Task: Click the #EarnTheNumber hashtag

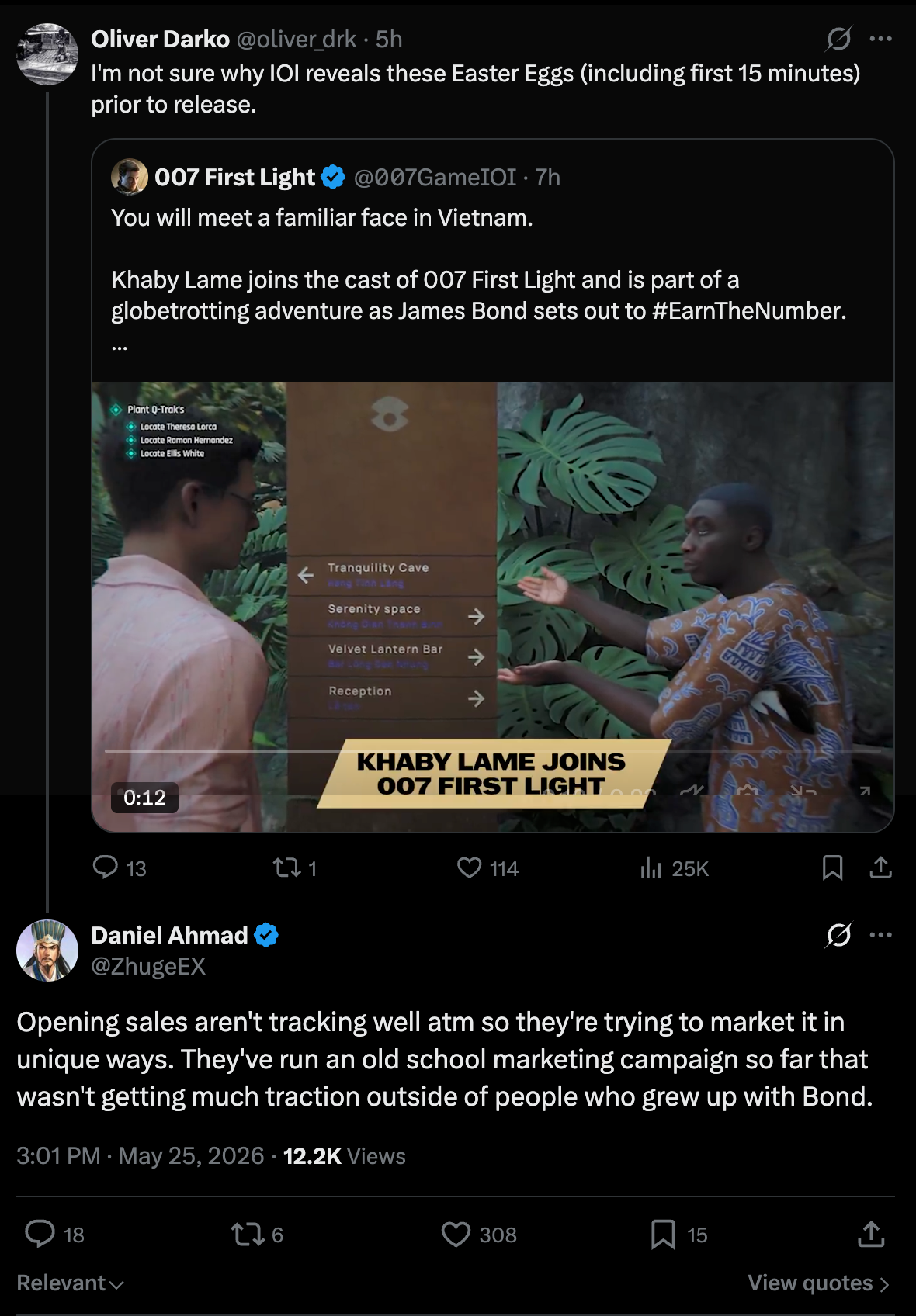Action: point(748,311)
